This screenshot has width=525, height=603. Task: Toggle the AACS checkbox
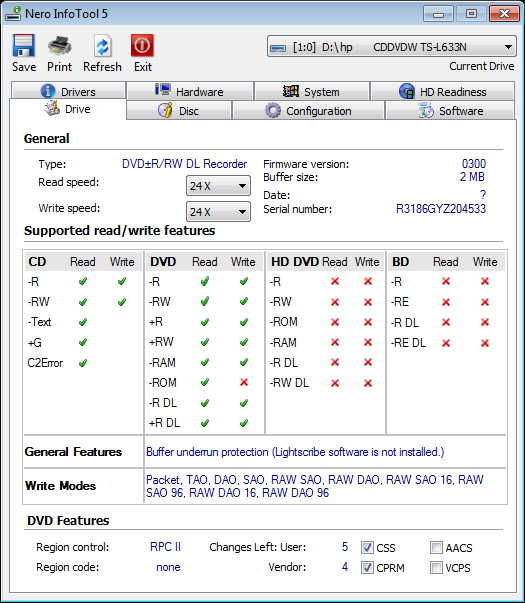click(436, 547)
